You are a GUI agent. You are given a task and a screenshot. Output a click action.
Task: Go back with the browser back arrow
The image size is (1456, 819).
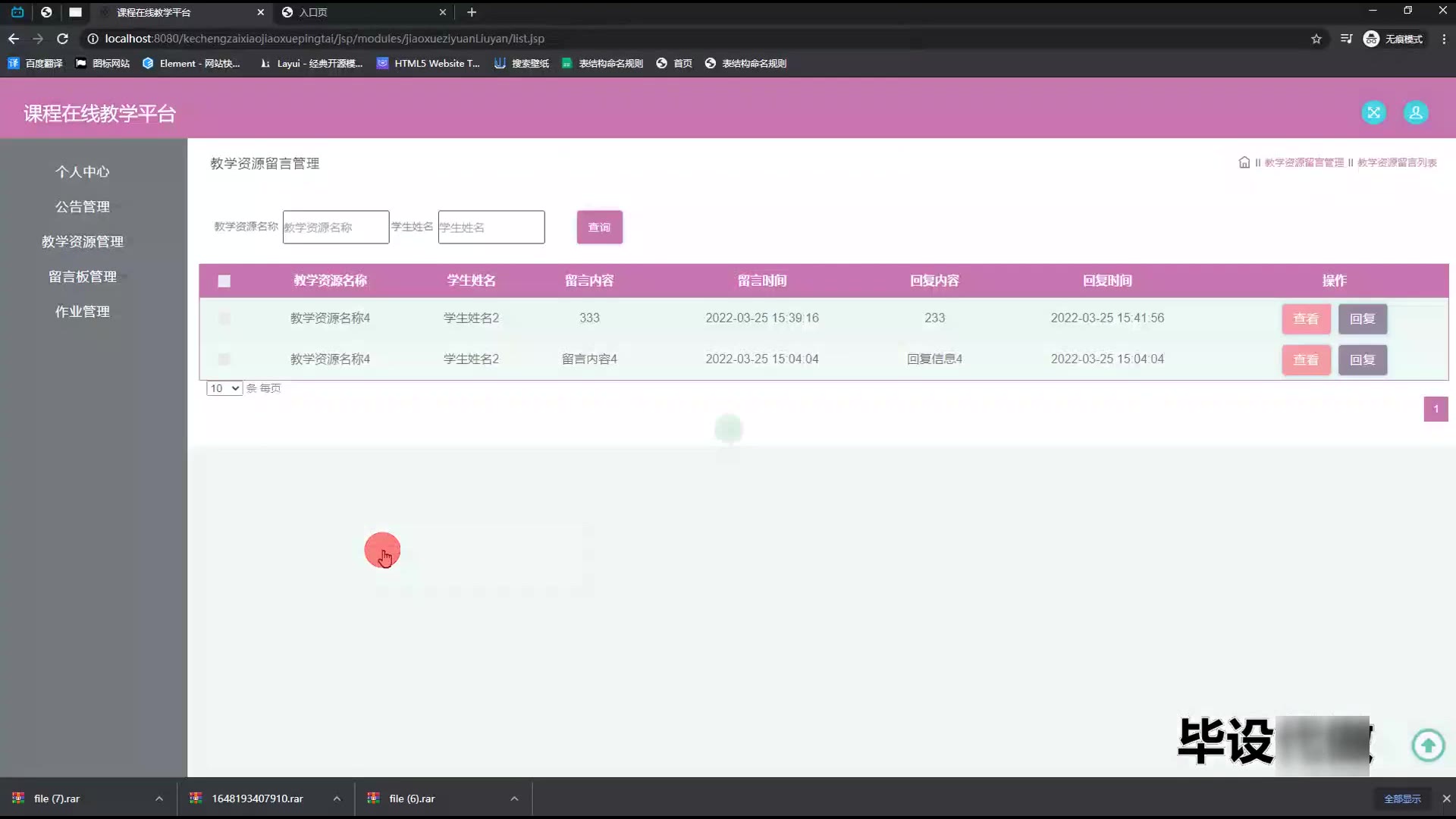(14, 39)
